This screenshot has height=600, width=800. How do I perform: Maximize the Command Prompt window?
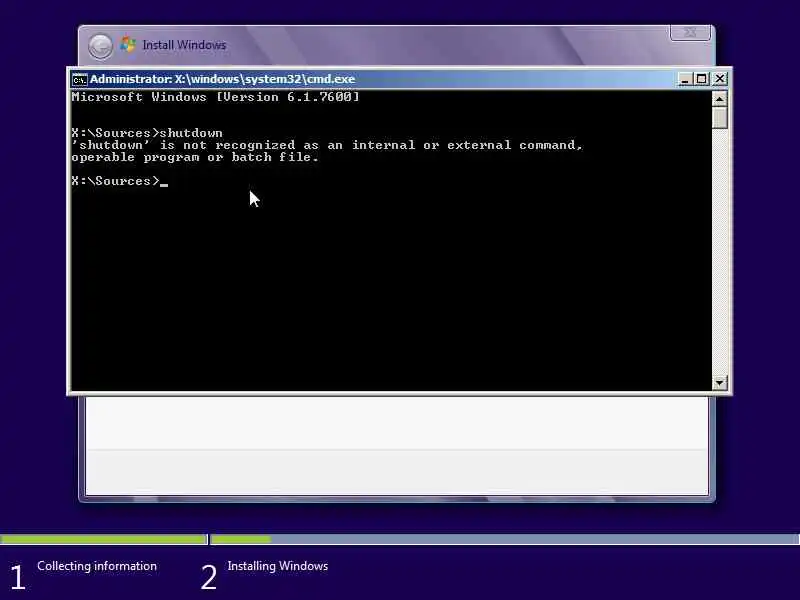point(702,79)
